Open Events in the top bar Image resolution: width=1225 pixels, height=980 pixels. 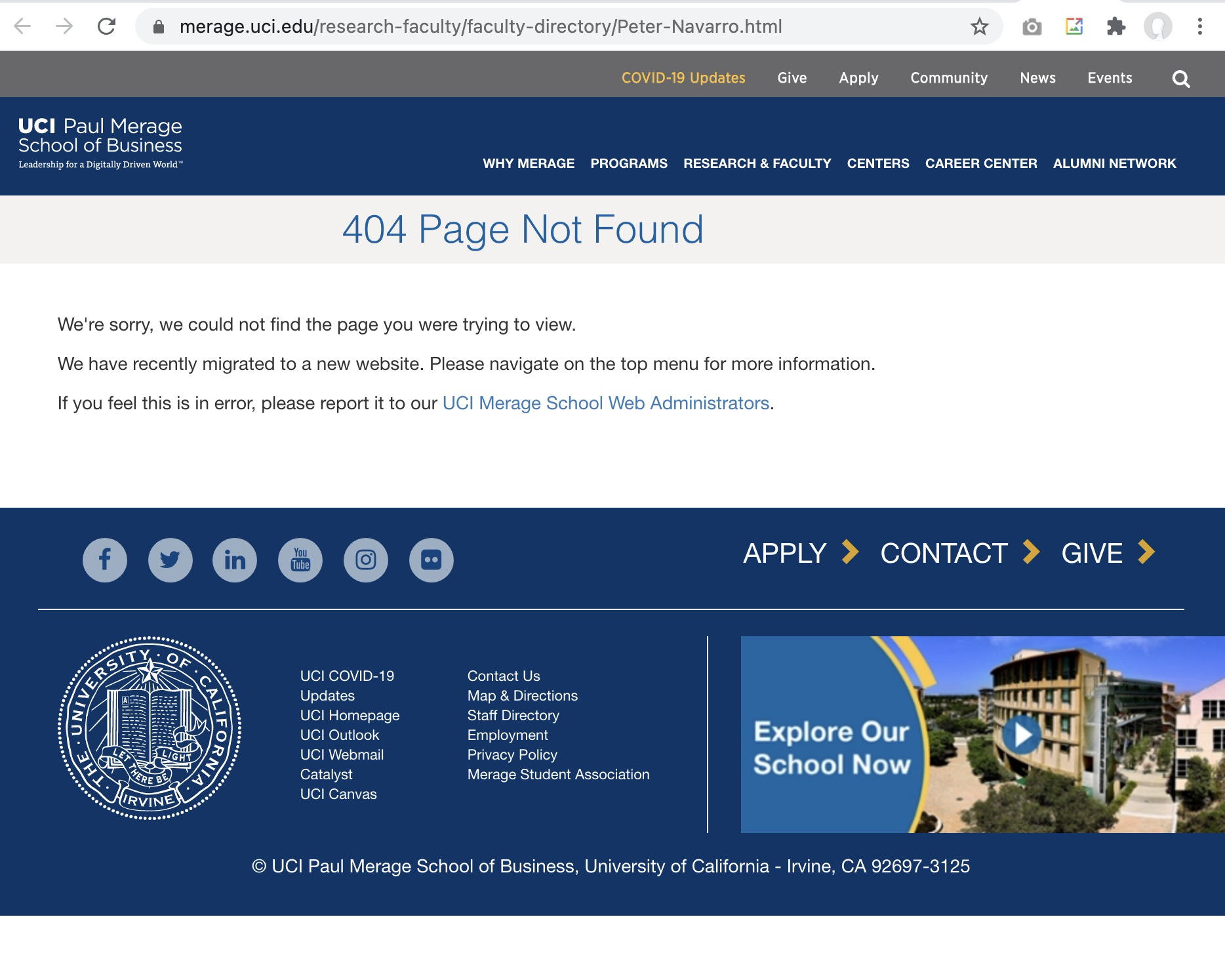[x=1110, y=78]
